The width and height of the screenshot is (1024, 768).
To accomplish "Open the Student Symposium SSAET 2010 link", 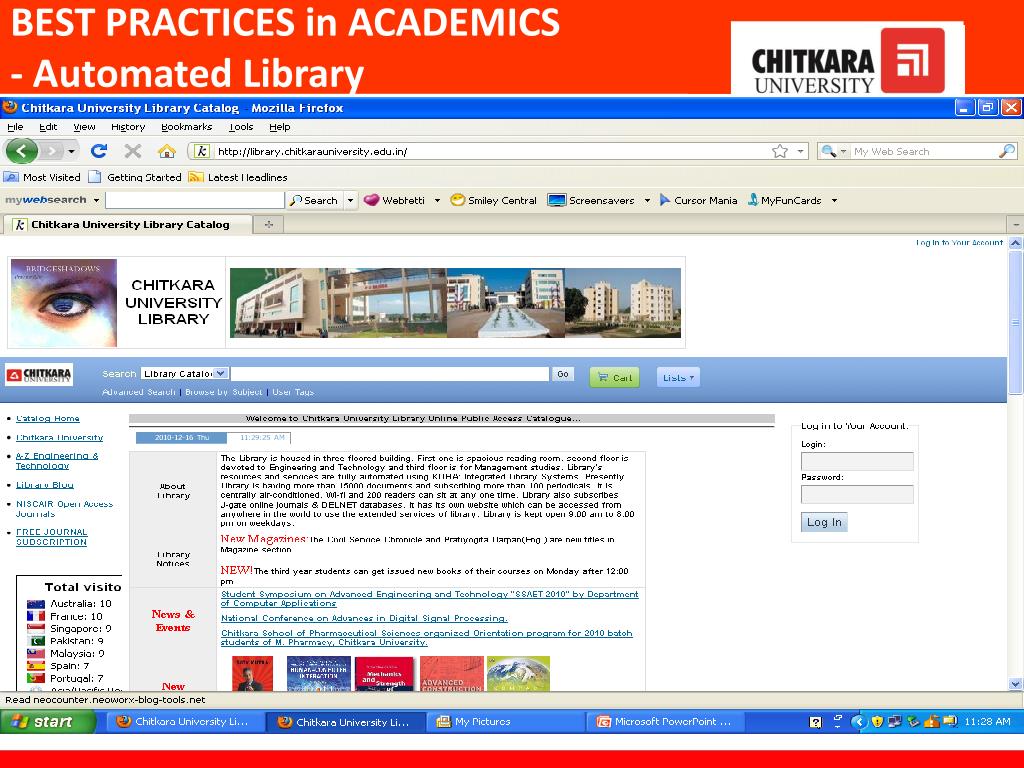I will 430,598.
